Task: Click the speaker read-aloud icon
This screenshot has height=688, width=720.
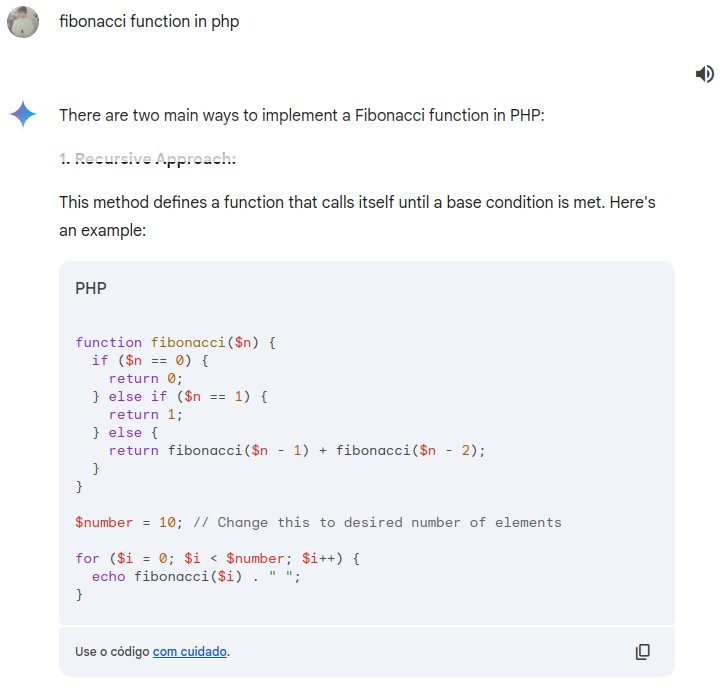Action: [704, 74]
